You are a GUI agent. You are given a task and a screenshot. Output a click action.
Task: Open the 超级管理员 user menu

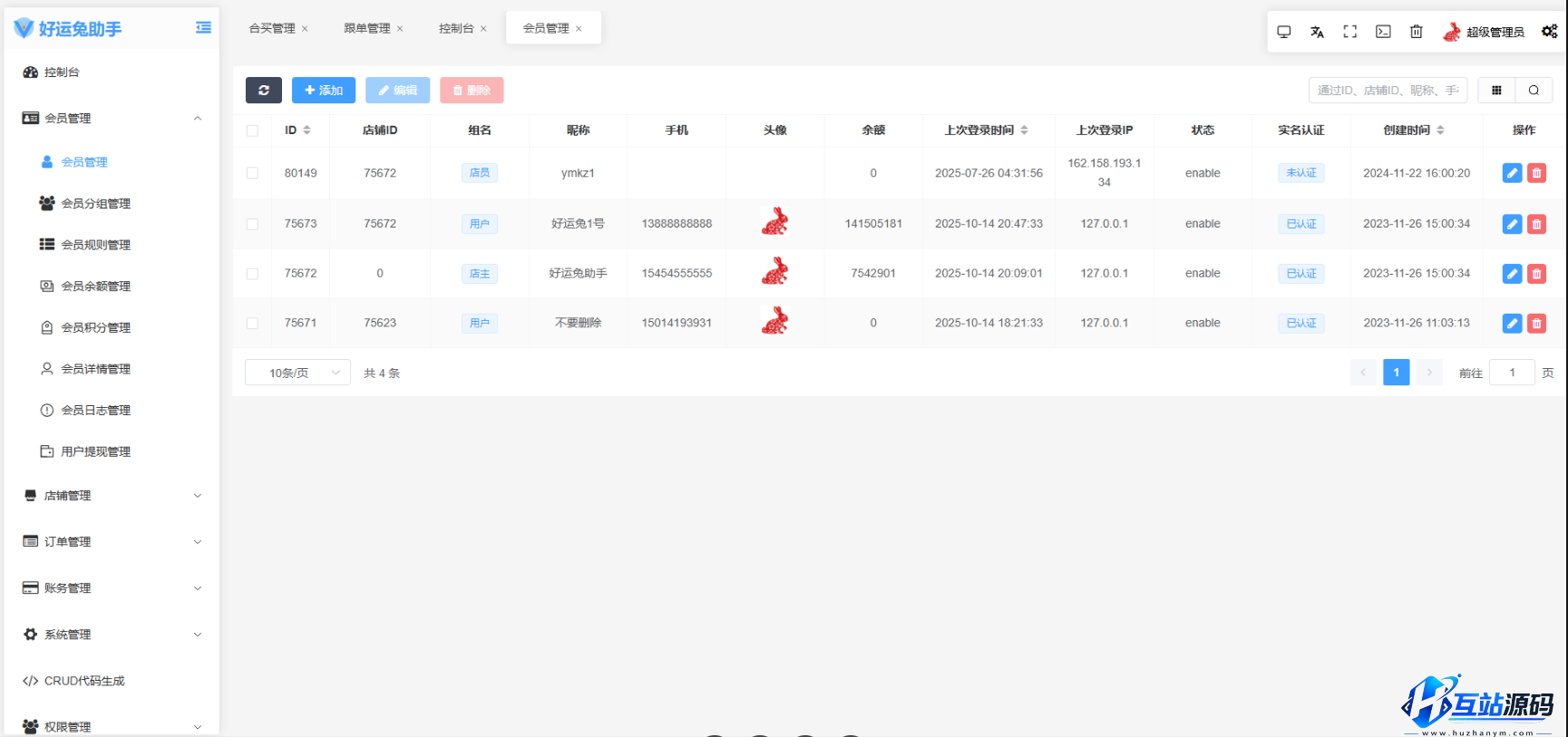coord(1484,32)
